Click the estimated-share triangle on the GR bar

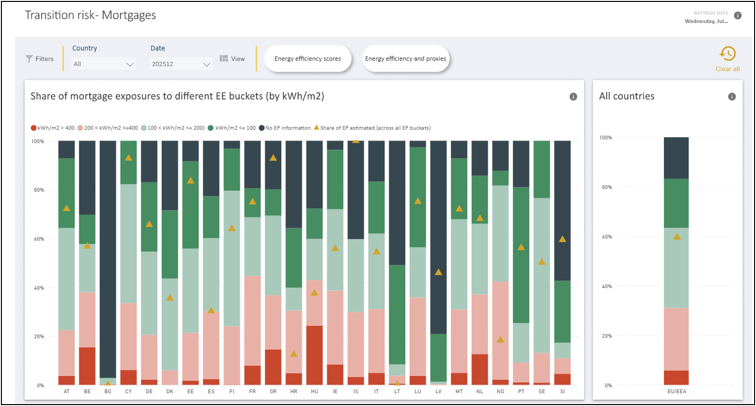tap(273, 158)
